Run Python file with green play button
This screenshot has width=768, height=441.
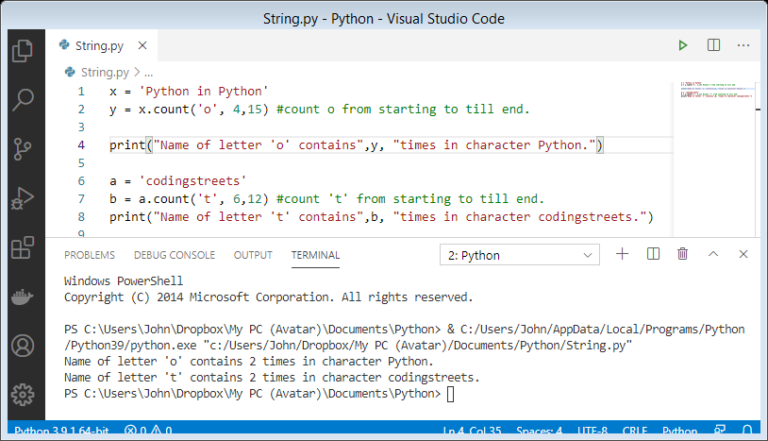pos(682,45)
